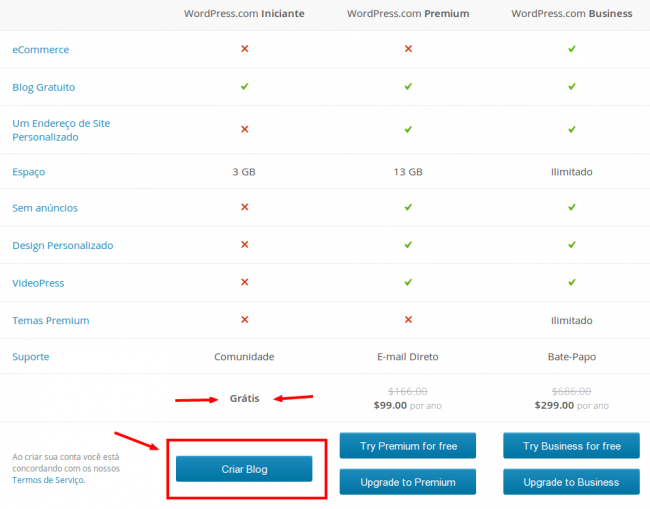Open the Temas Premium feature link
Screen dimensions: 650x509
51,320
